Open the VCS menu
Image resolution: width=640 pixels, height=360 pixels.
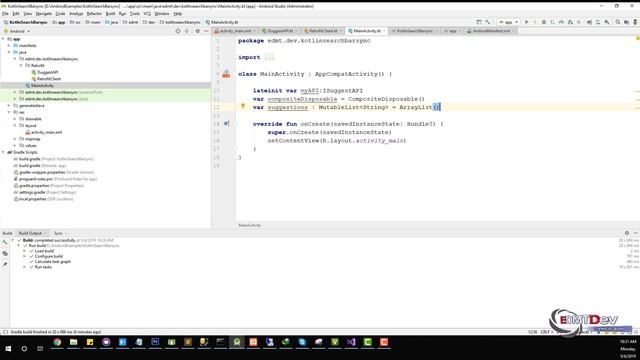[x=147, y=14]
